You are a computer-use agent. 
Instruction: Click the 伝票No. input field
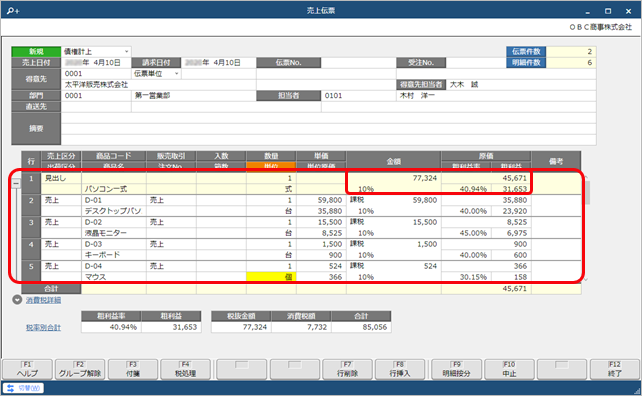359,63
